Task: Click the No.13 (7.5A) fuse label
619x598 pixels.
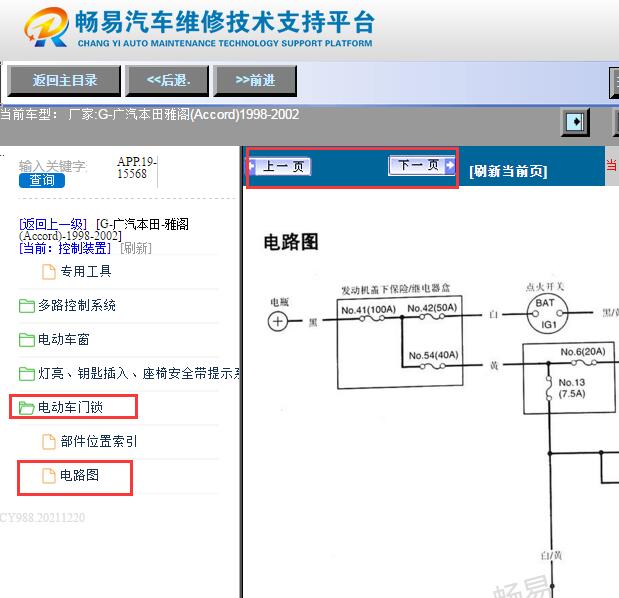Action: [x=572, y=388]
